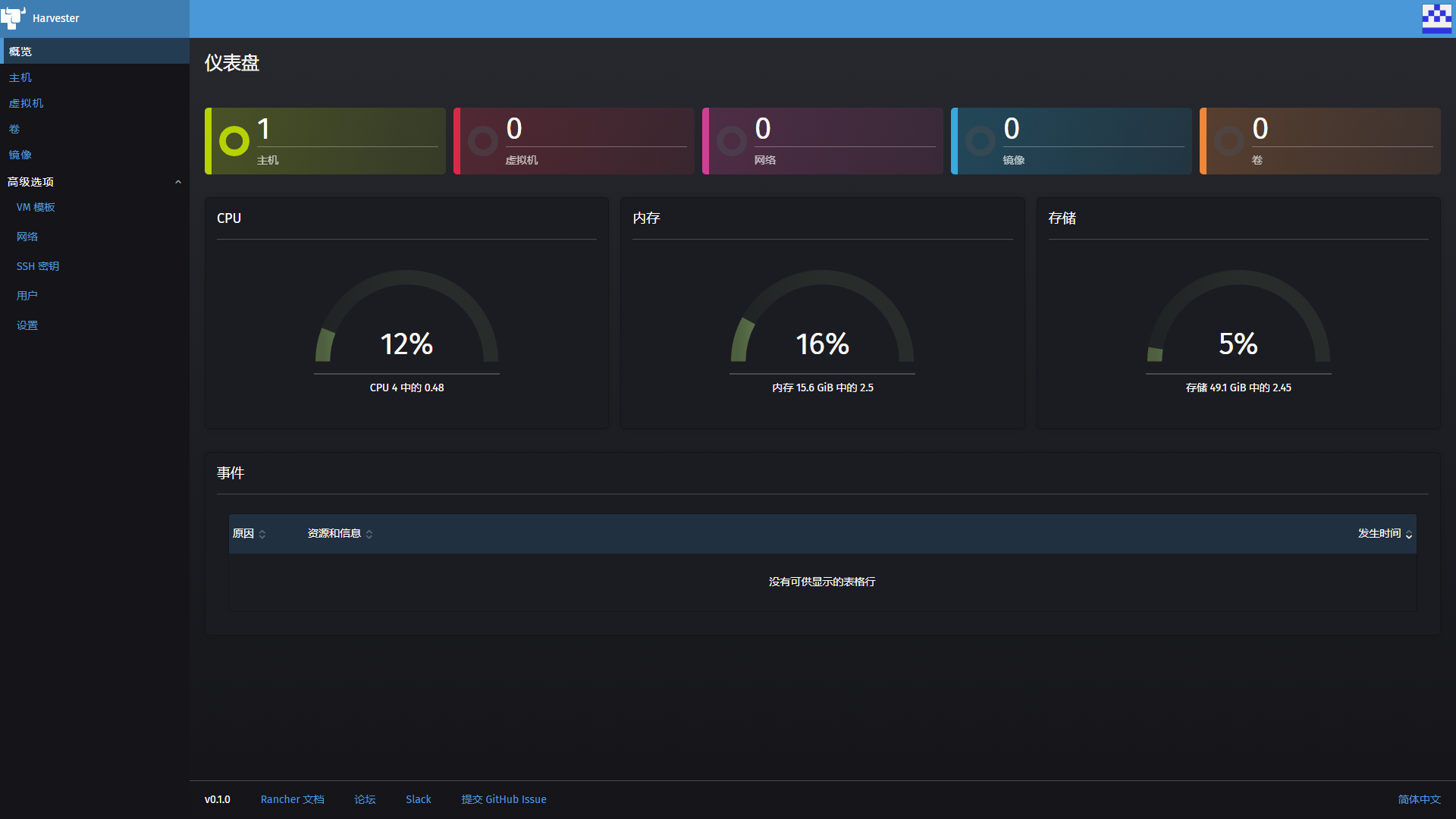
Task: Click the ring icon on 镜像 card
Action: tap(981, 141)
